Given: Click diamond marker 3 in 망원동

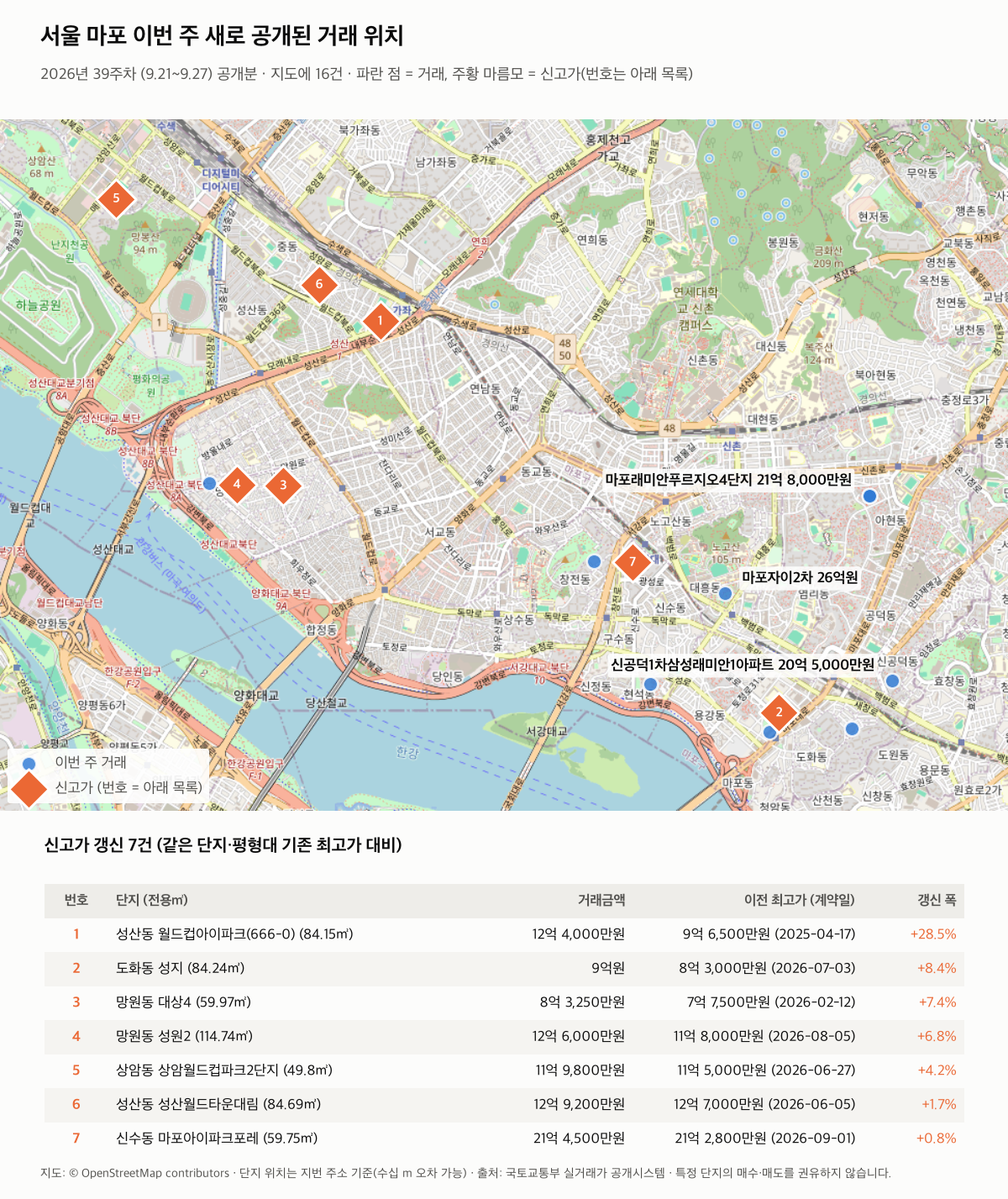Looking at the screenshot, I should point(283,485).
